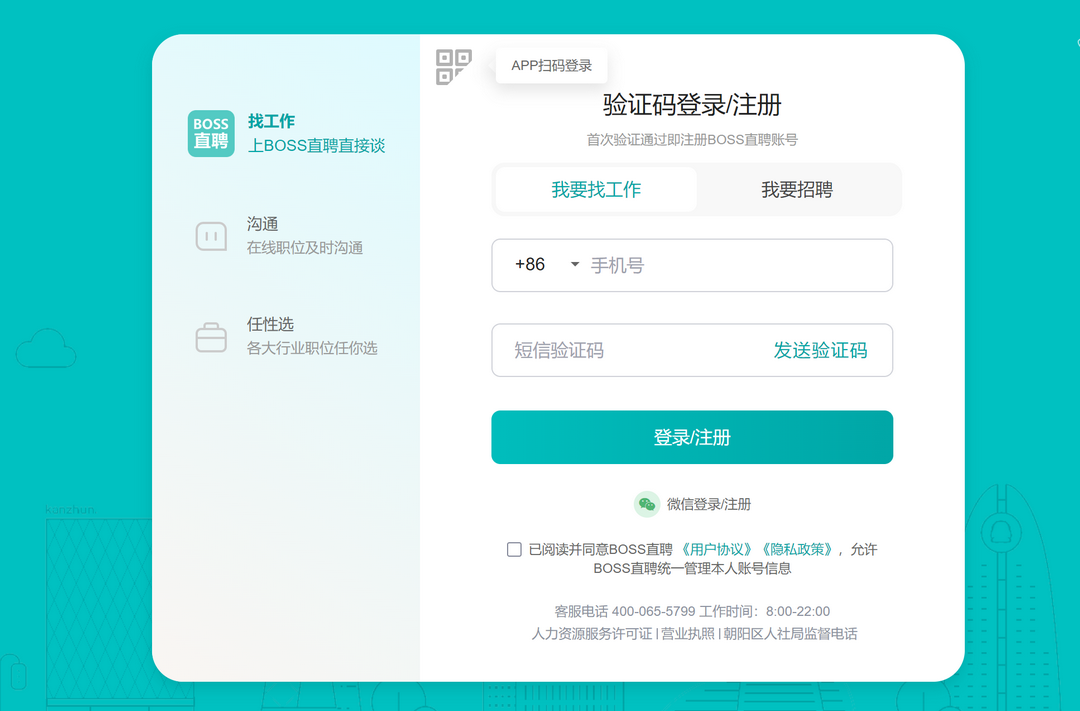
Task: Click the 任性选 heading text
Action: pos(270,324)
